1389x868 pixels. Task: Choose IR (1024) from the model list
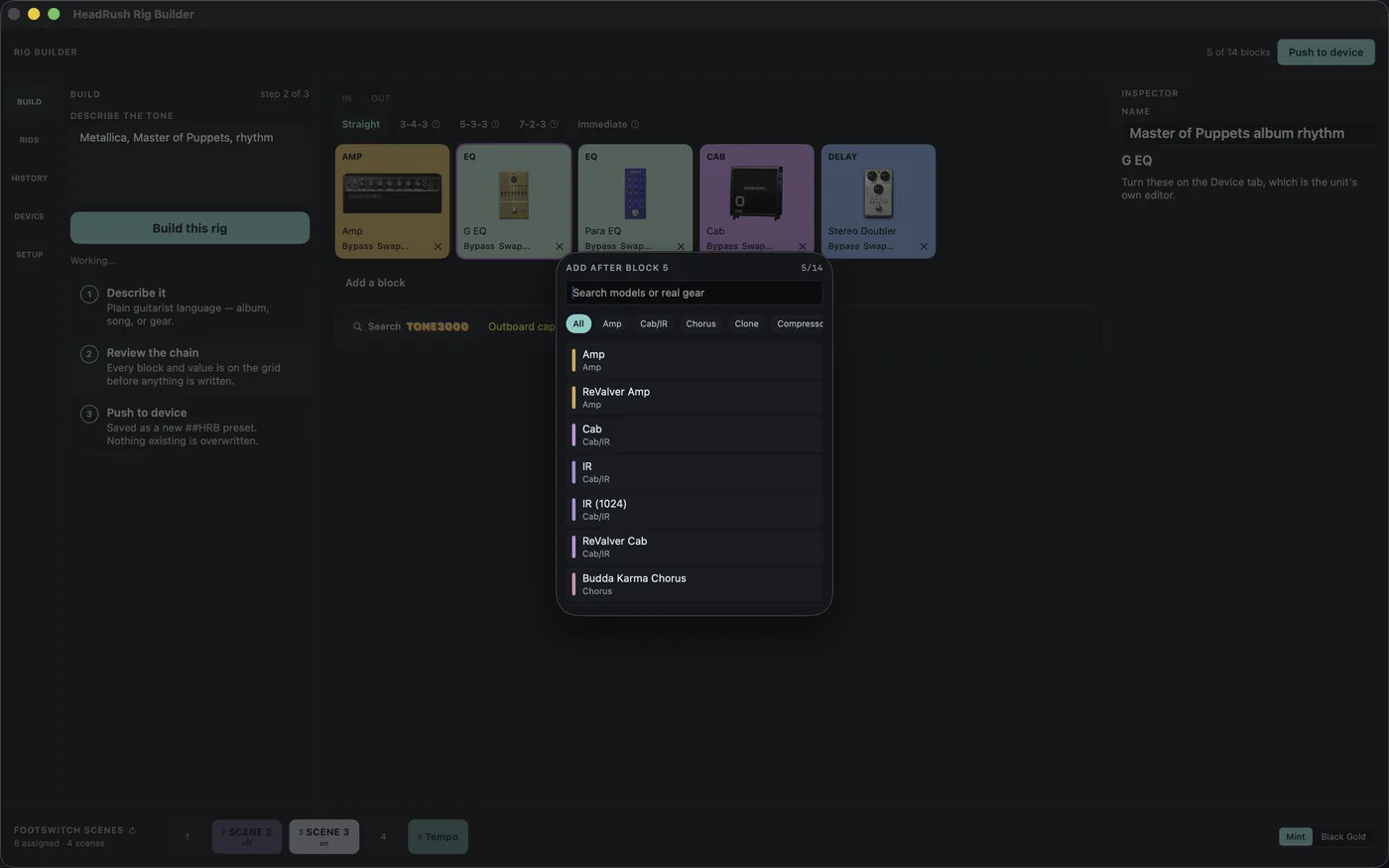click(694, 510)
